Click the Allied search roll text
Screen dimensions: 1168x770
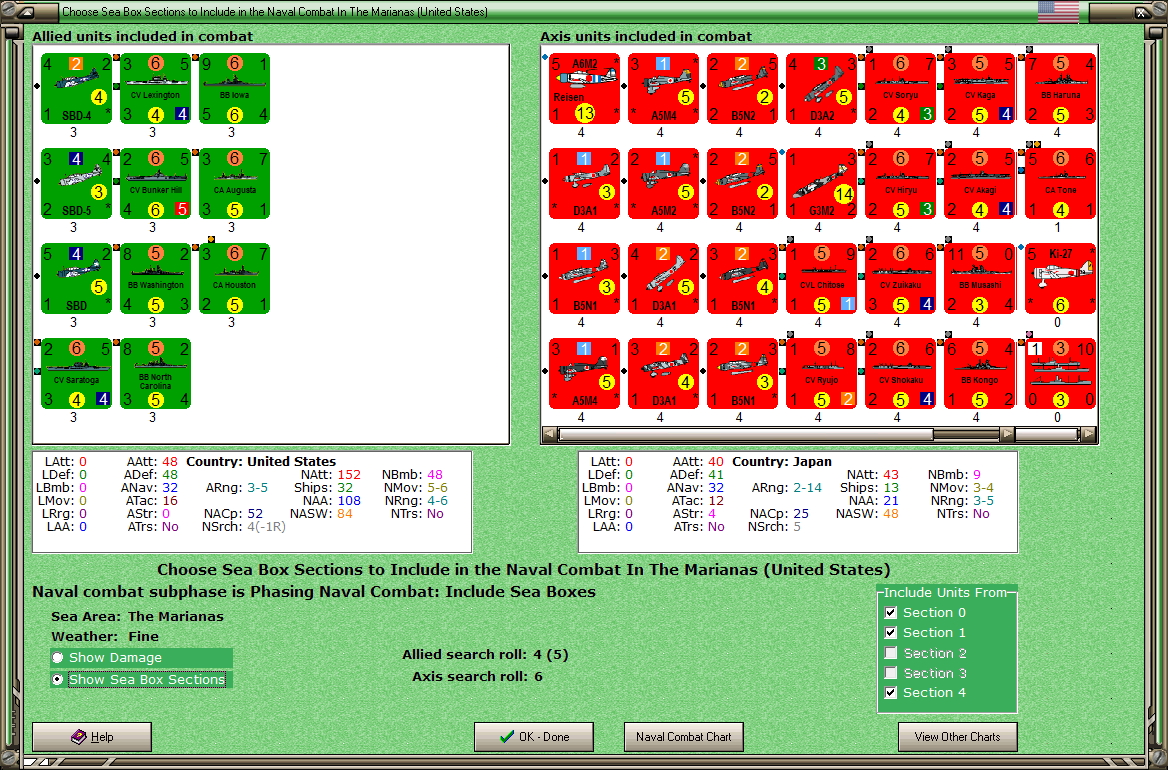click(x=485, y=655)
